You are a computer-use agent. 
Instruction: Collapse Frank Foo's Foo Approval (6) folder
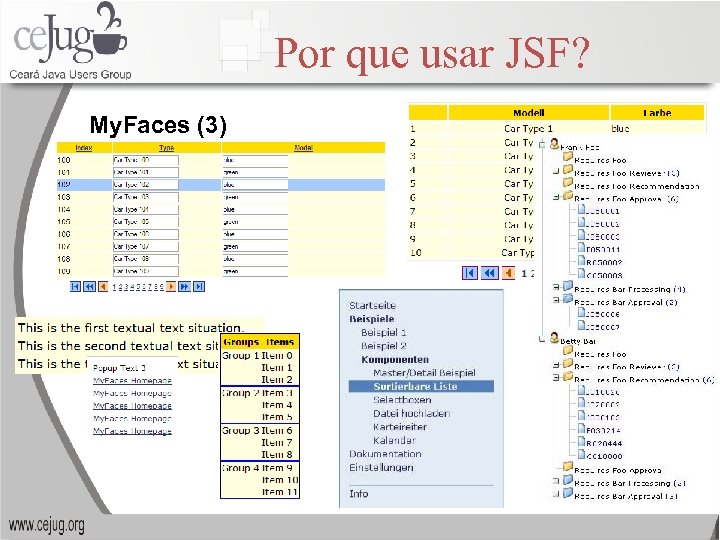click(x=556, y=197)
